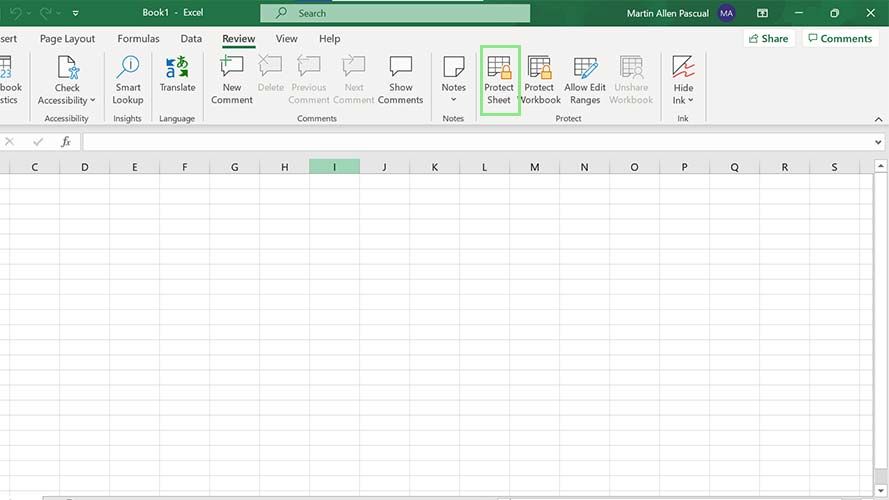The width and height of the screenshot is (889, 500).
Task: Select column D header
Action: [84, 167]
